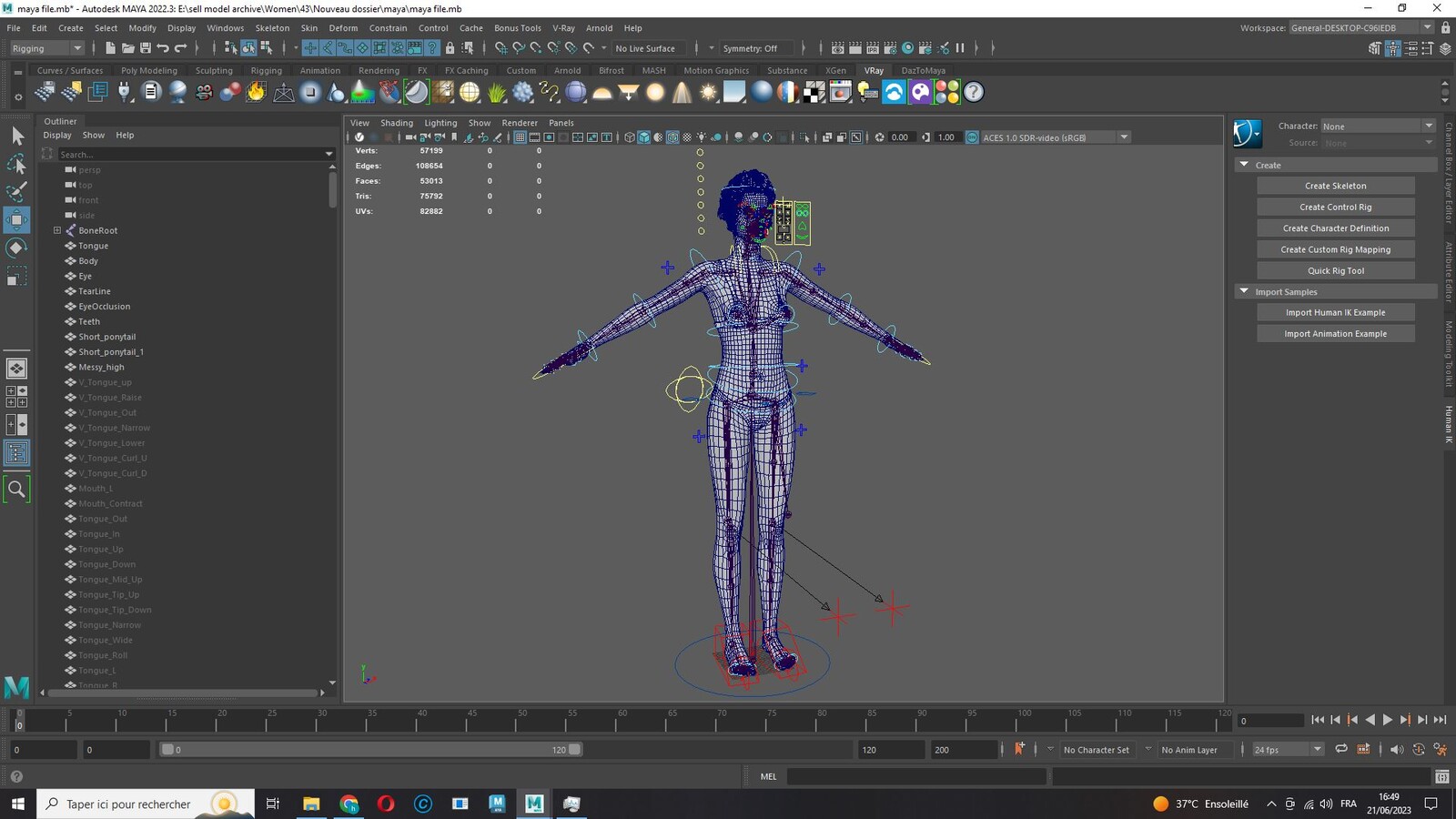The height and width of the screenshot is (819, 1456).
Task: Jump to end of playback range
Action: pyautogui.click(x=1440, y=720)
